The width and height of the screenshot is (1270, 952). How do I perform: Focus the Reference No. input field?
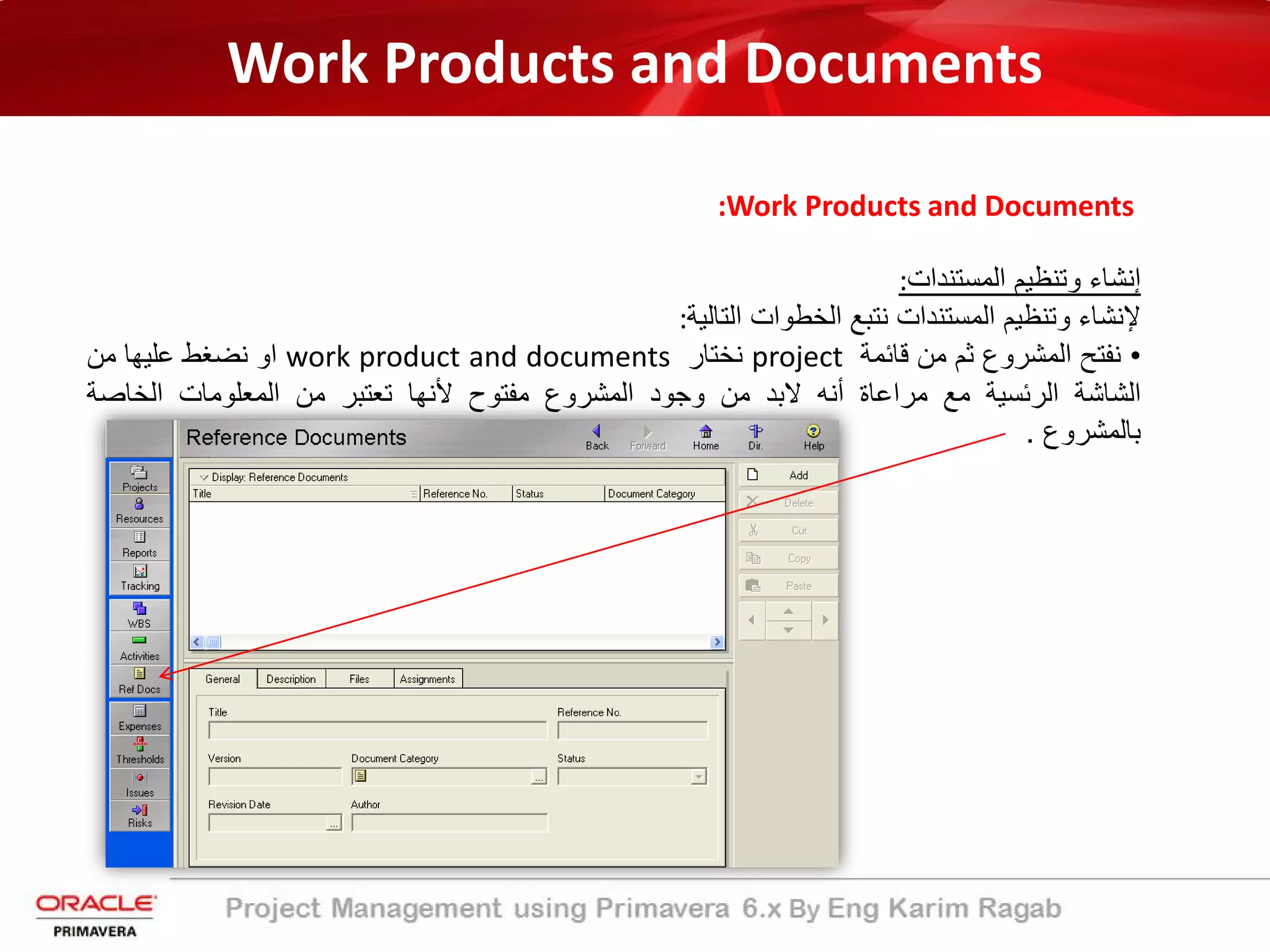tap(633, 731)
